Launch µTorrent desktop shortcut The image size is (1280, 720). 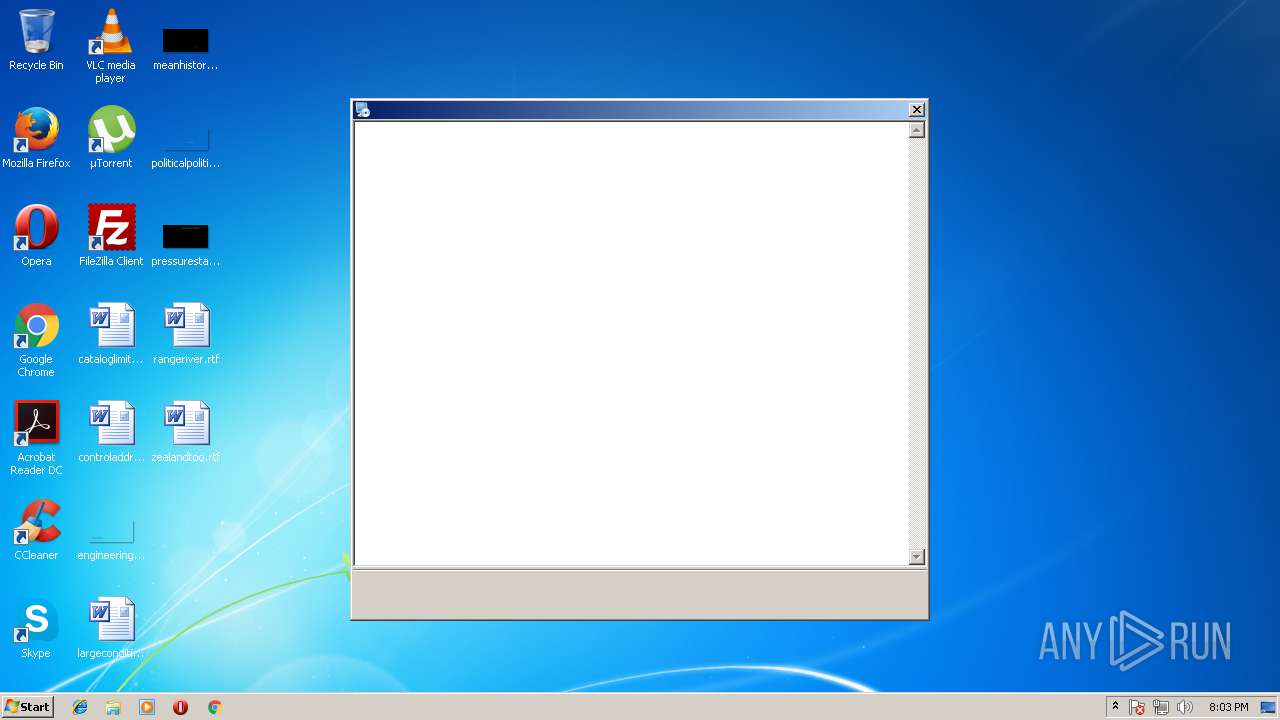pyautogui.click(x=110, y=138)
